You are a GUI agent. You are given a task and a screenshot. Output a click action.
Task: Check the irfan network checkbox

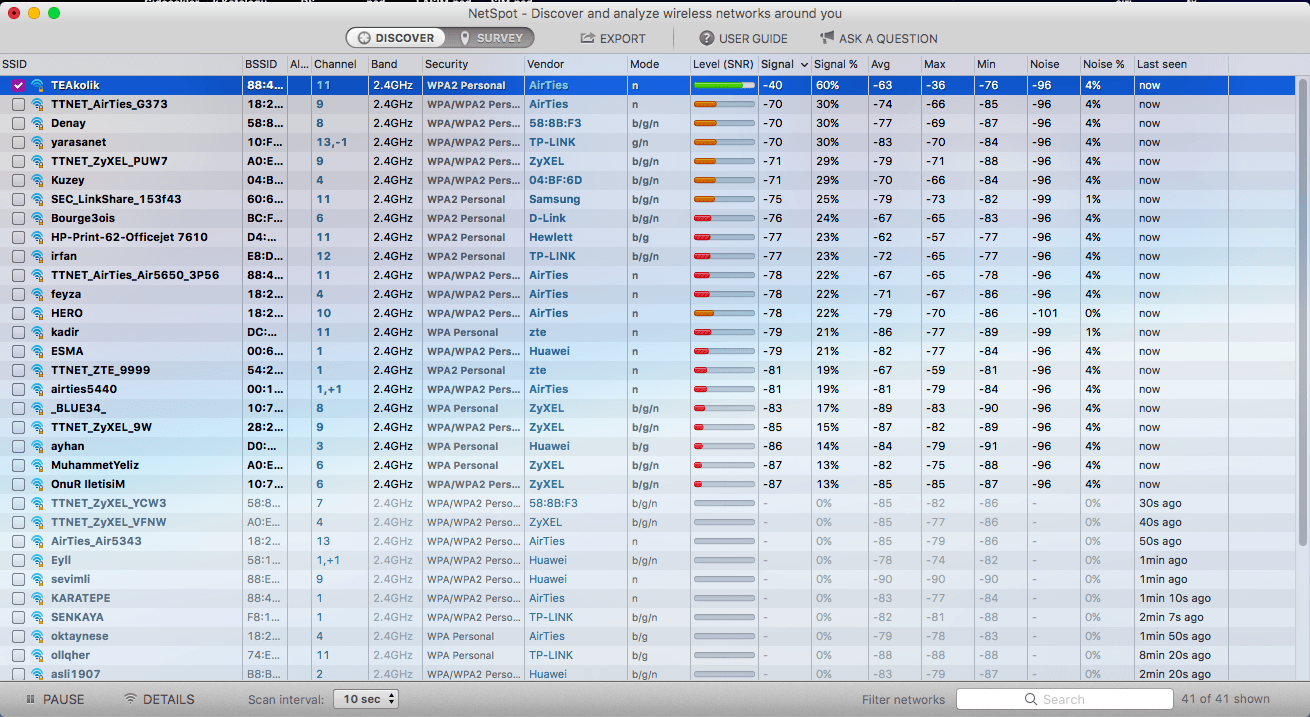click(x=18, y=256)
